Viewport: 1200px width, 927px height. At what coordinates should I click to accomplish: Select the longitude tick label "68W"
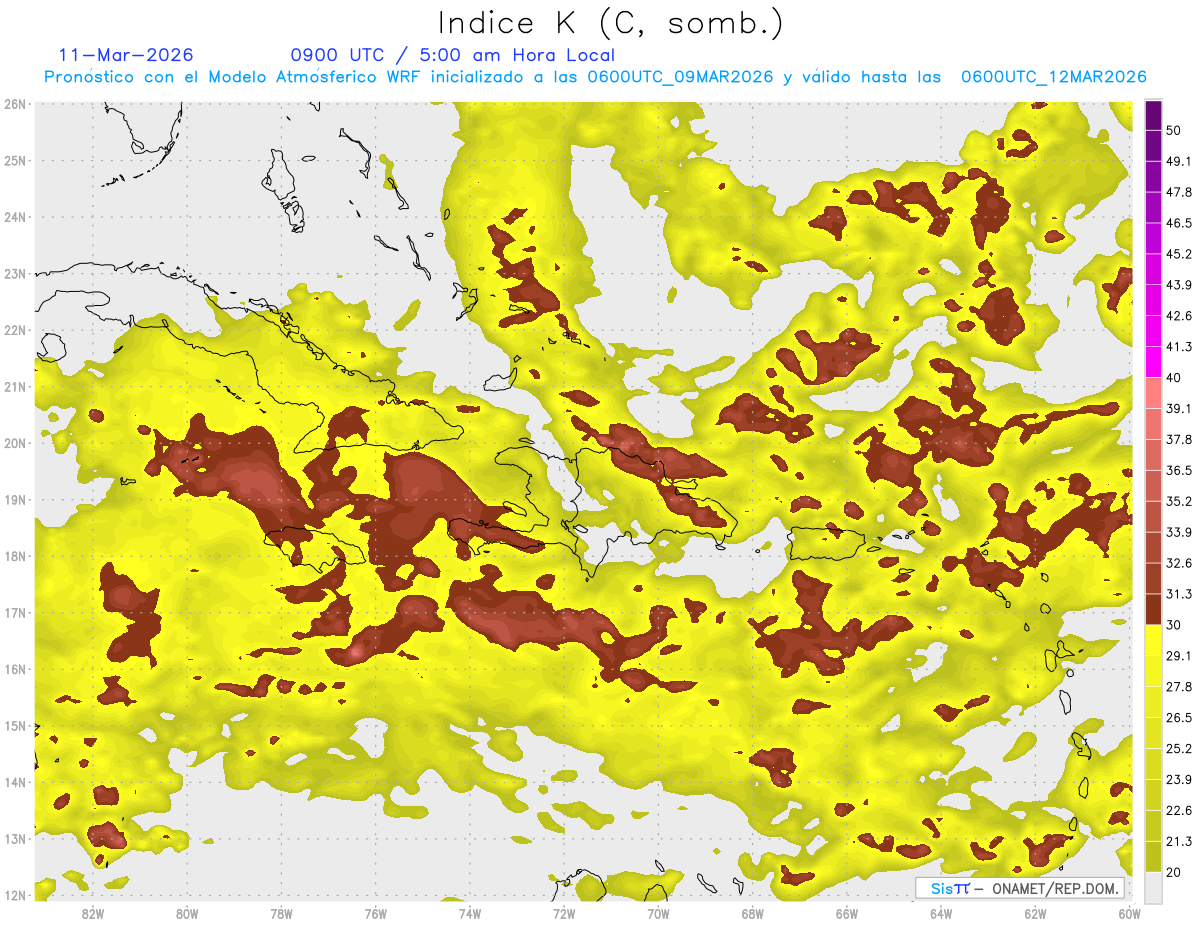pyautogui.click(x=753, y=914)
